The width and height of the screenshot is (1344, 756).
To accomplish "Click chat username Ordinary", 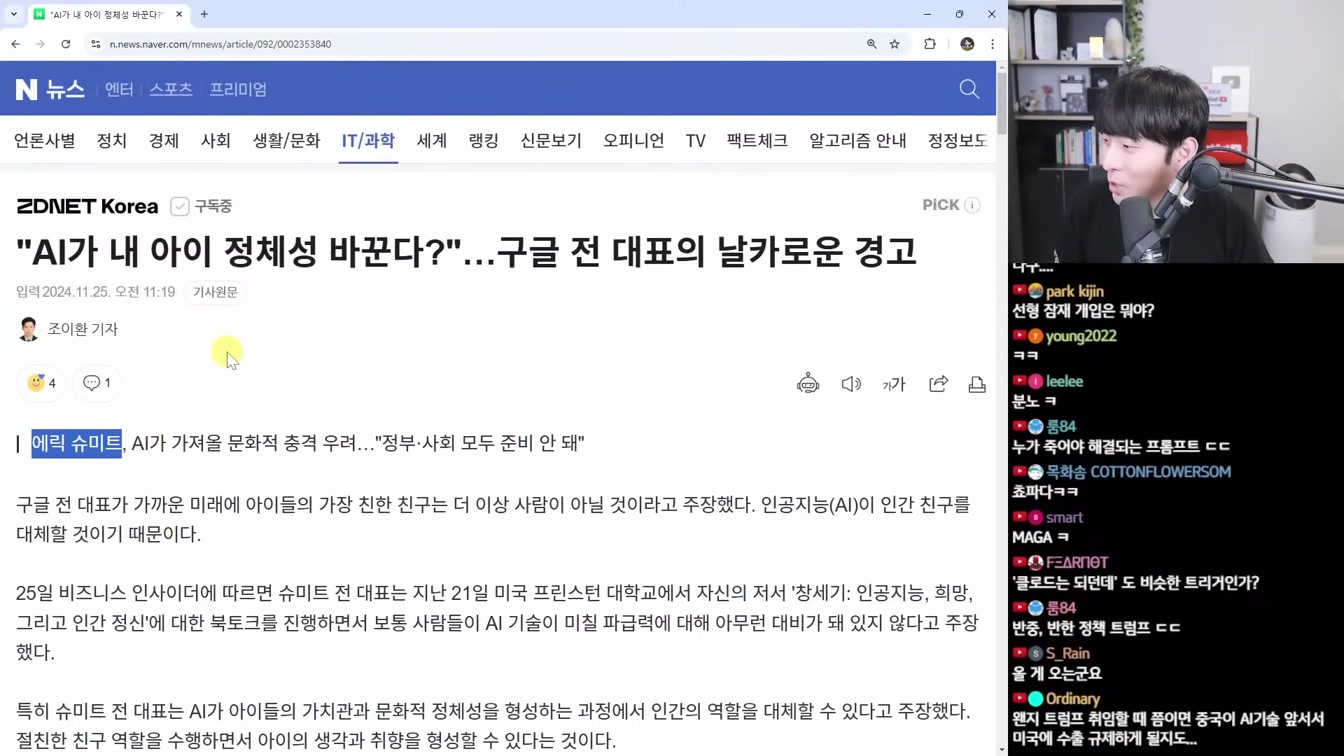I will click(1073, 699).
